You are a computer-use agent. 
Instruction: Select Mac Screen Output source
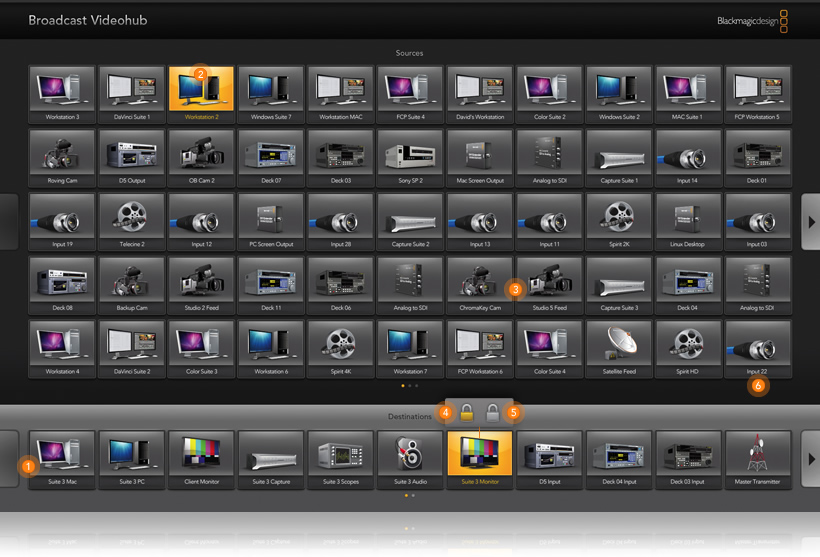pyautogui.click(x=480, y=158)
